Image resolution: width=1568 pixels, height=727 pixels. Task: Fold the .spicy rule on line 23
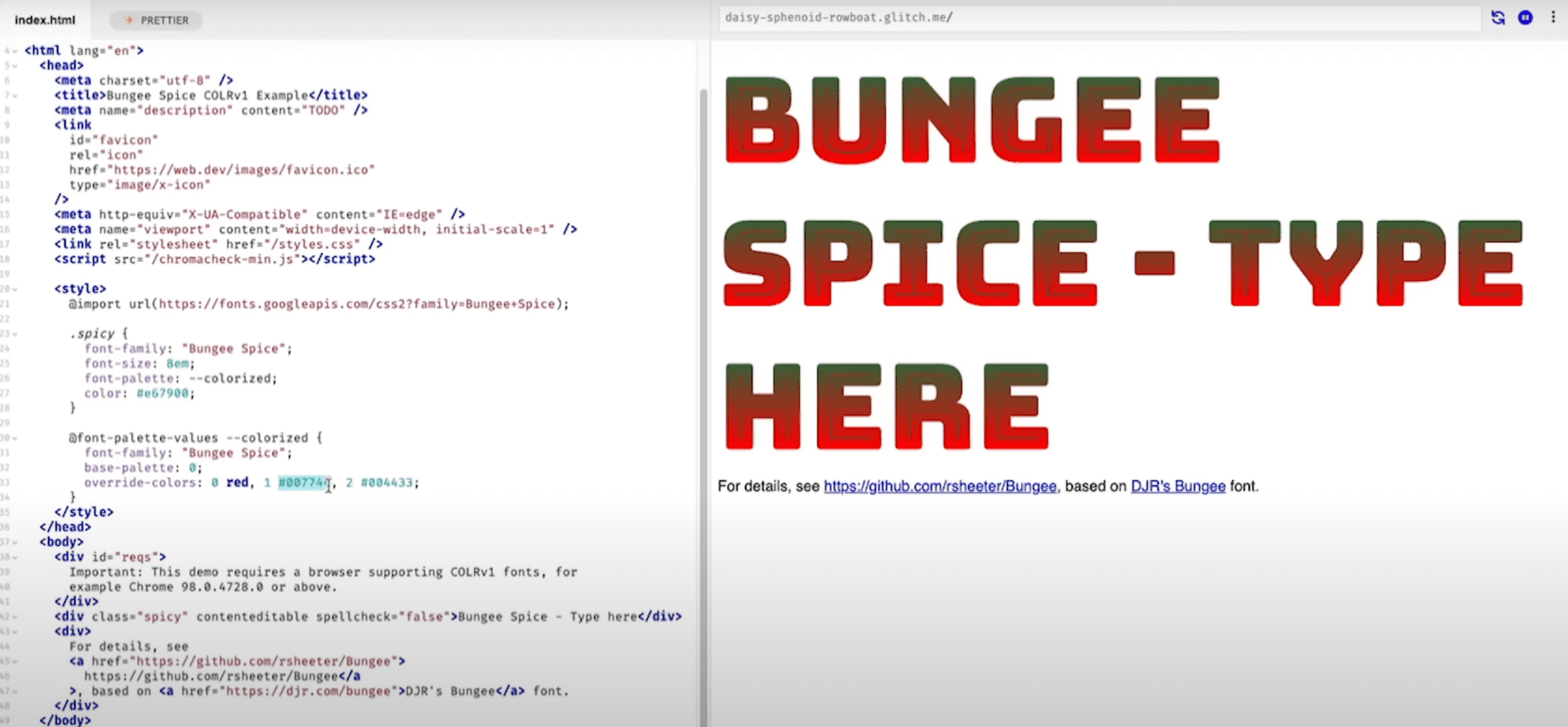click(x=15, y=334)
